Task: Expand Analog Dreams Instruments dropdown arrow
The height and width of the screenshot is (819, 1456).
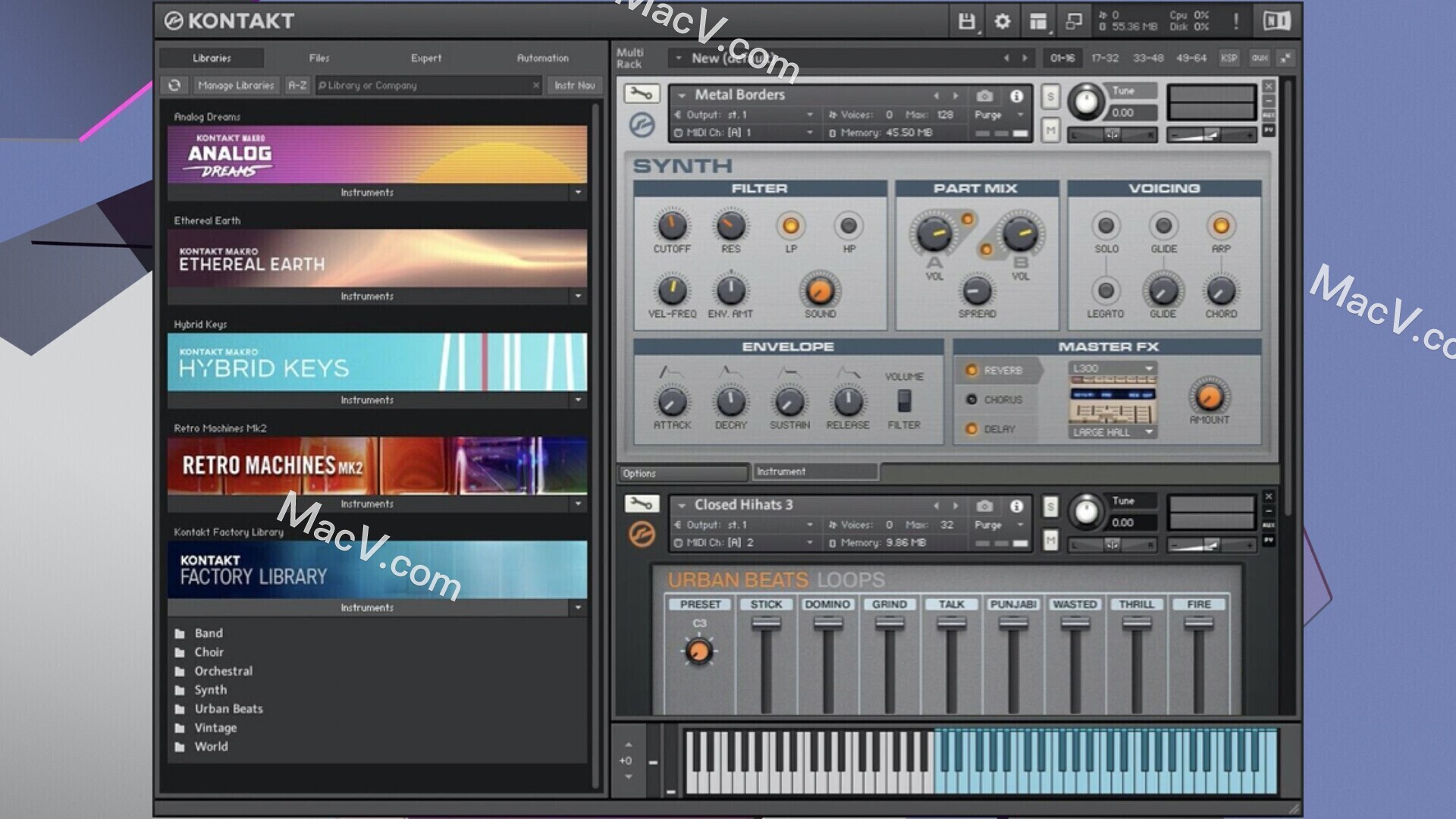Action: pos(578,193)
